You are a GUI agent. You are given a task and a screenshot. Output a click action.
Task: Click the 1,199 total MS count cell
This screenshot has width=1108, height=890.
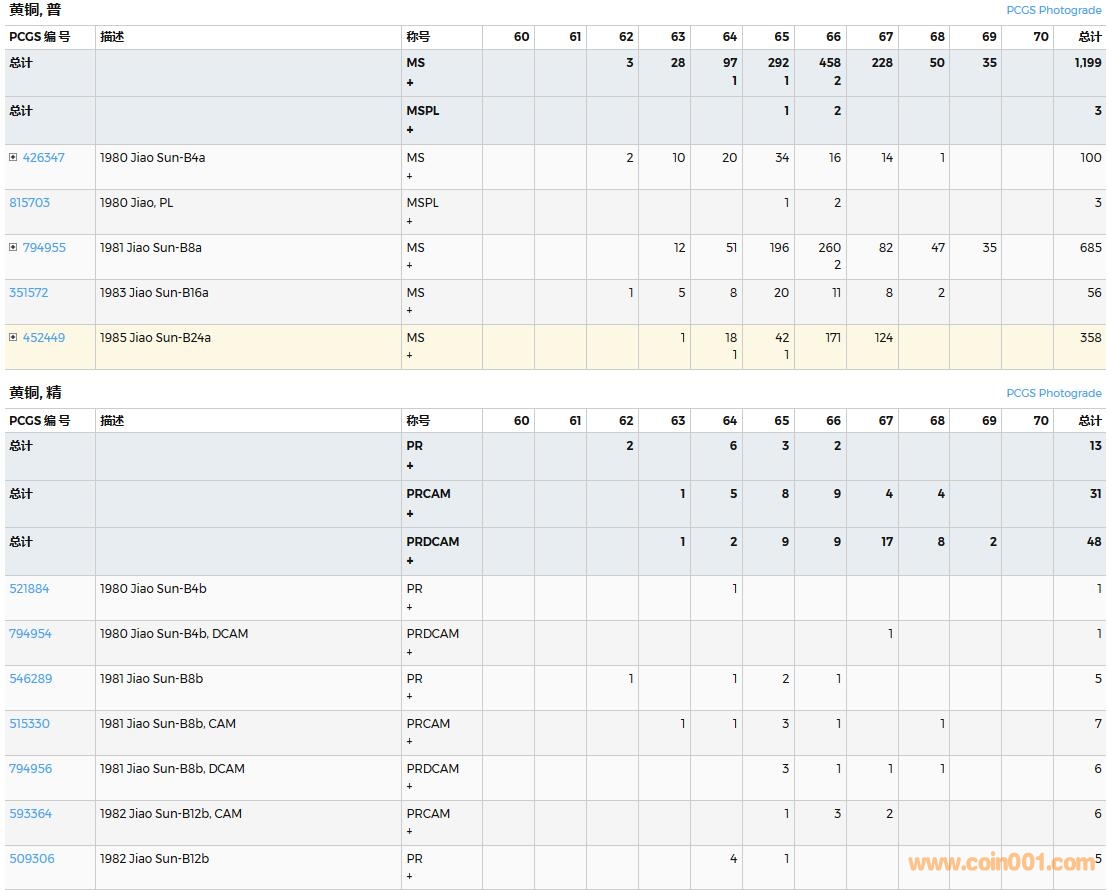[1086, 63]
